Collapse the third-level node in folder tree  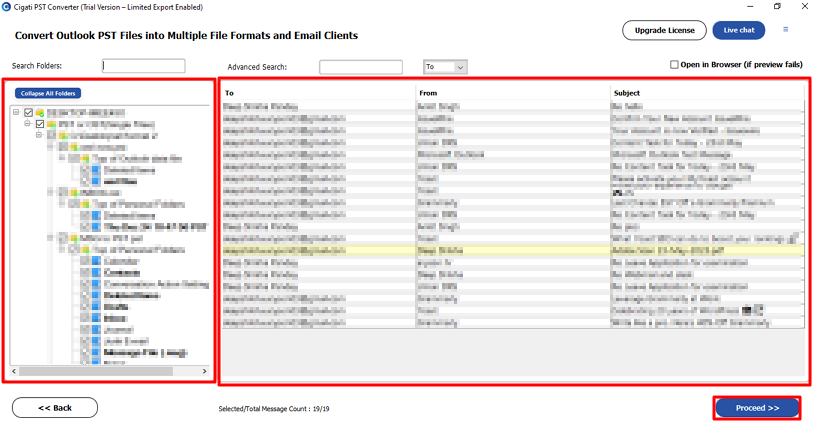(39, 135)
